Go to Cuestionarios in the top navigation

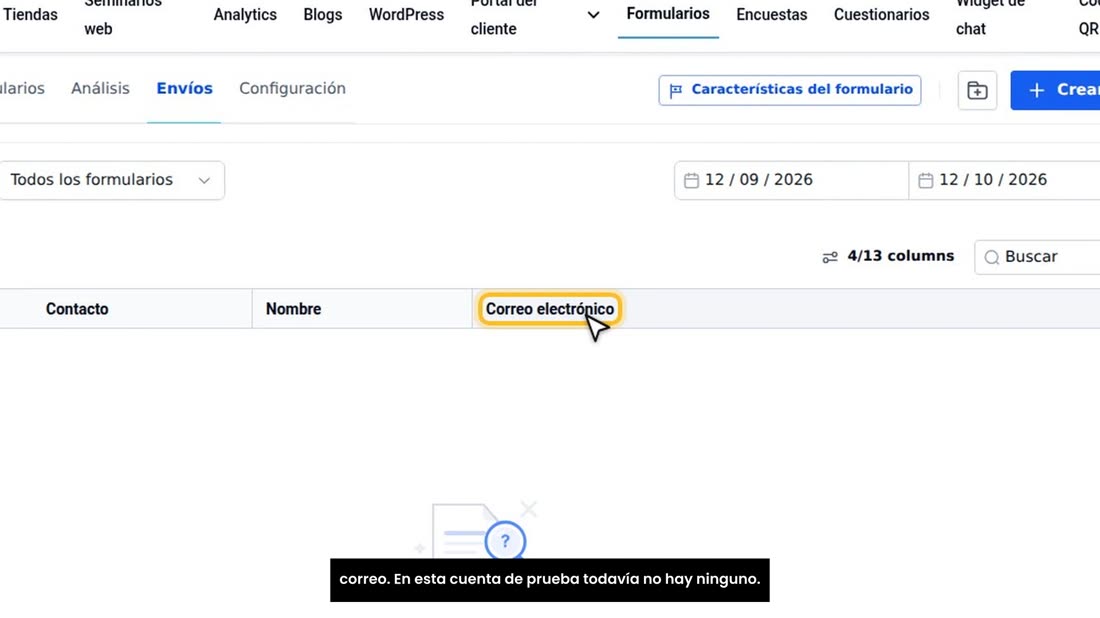pyautogui.click(x=881, y=15)
